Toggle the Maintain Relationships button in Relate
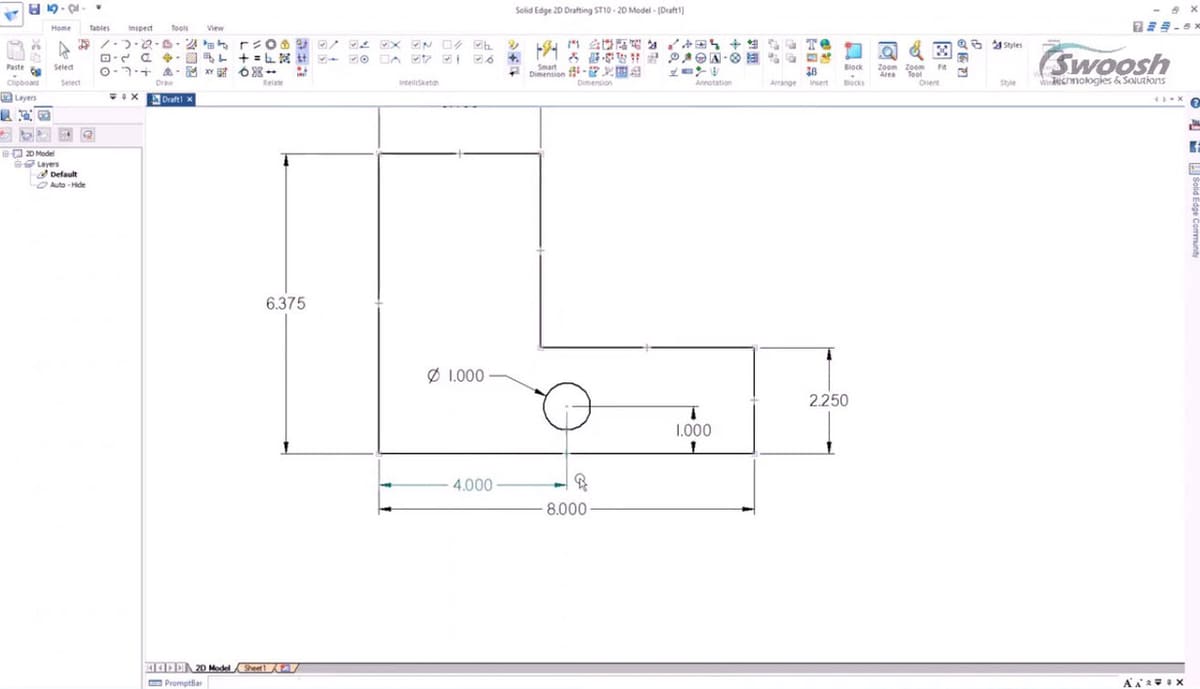This screenshot has height=689, width=1200. 303,44
